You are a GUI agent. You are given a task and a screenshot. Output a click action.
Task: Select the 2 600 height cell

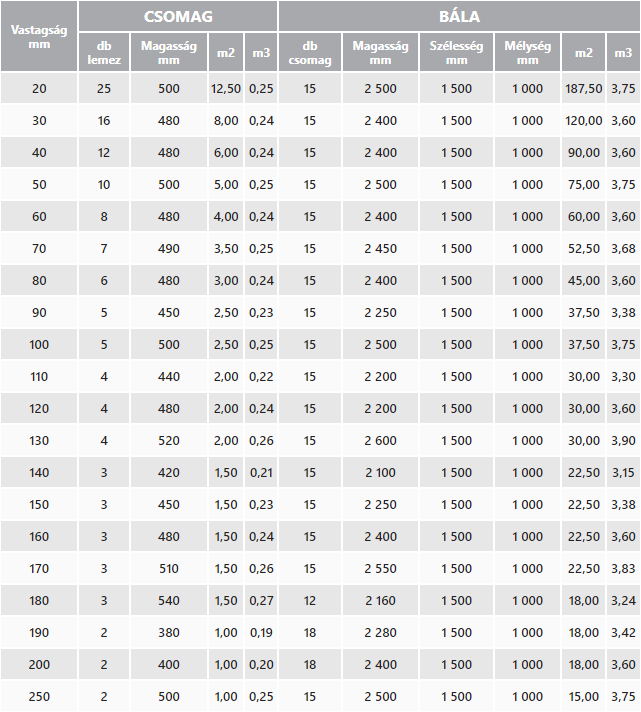coord(380,441)
